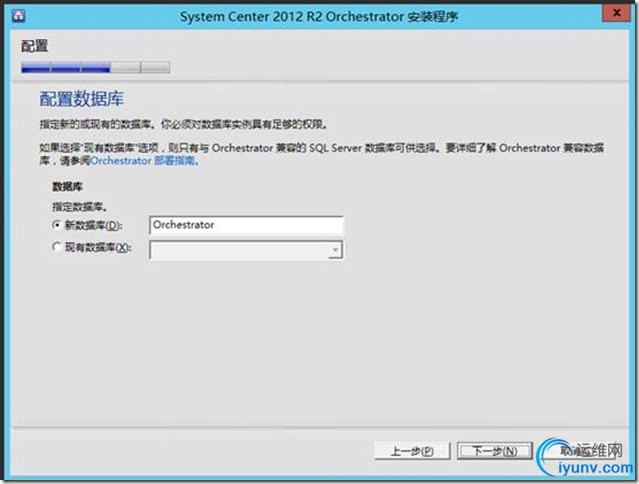Open the Orchestrator 部署指南 link
This screenshot has width=639, height=484.
point(144,161)
